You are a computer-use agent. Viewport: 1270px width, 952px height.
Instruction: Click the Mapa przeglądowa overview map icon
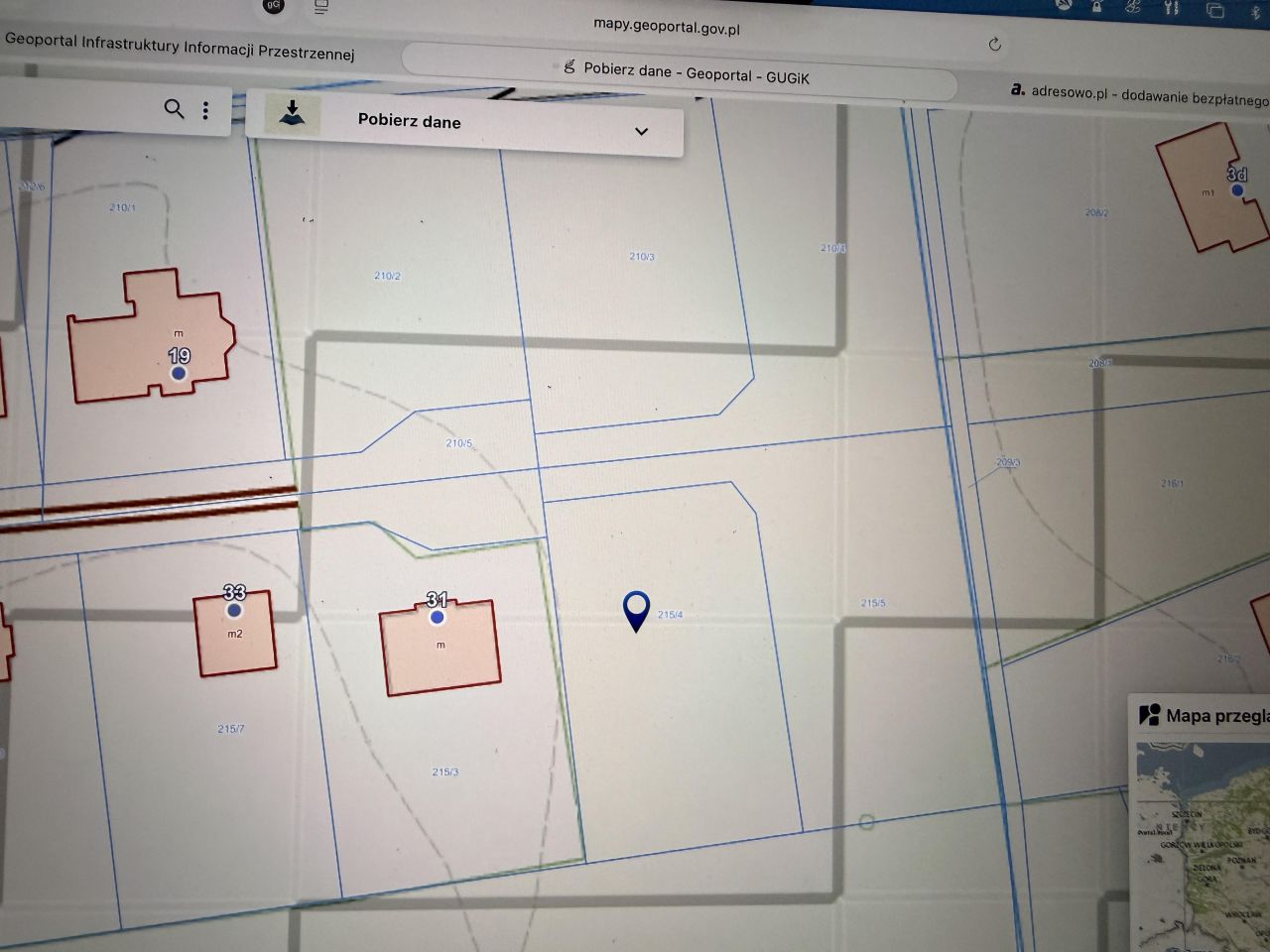click(1150, 714)
